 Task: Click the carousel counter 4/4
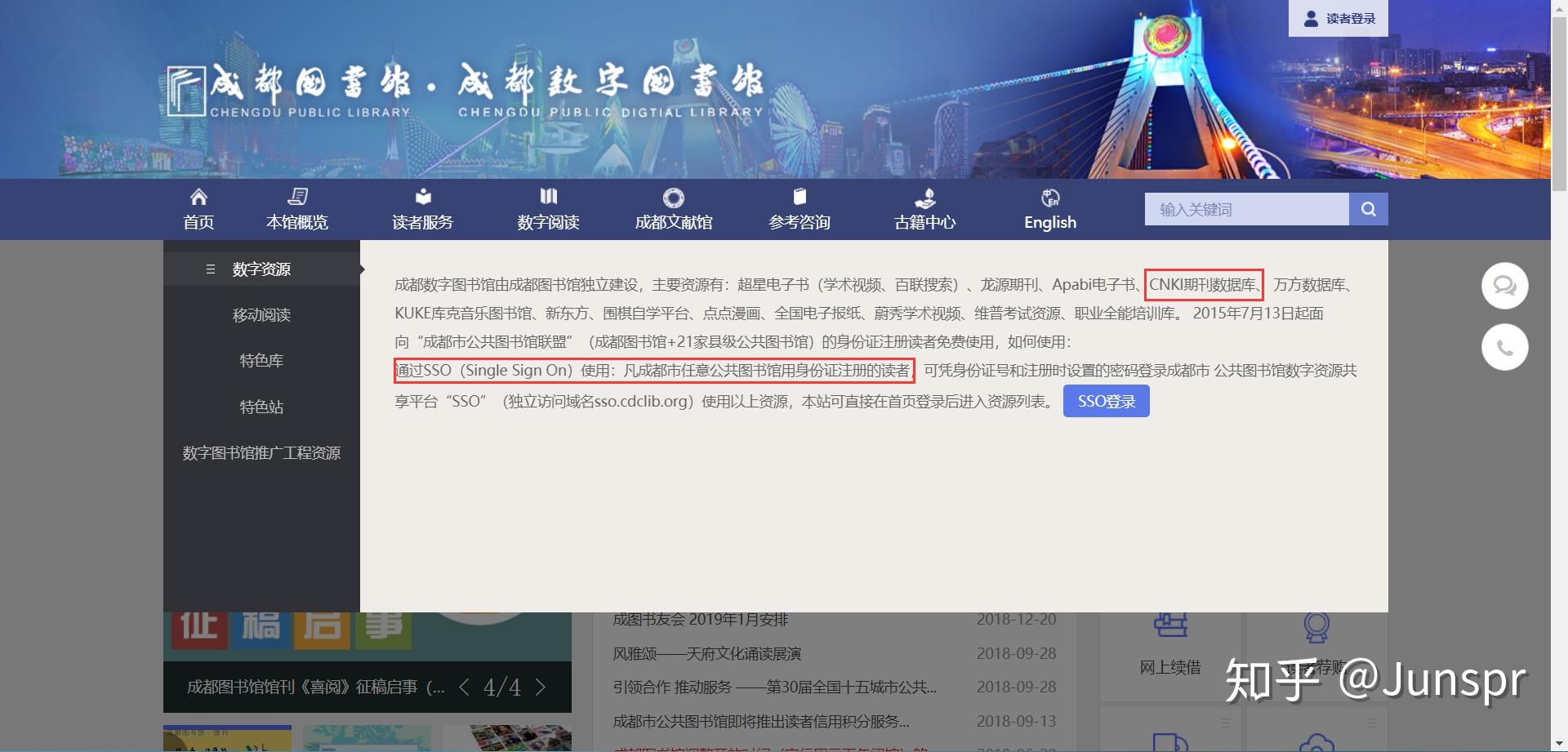click(x=502, y=687)
